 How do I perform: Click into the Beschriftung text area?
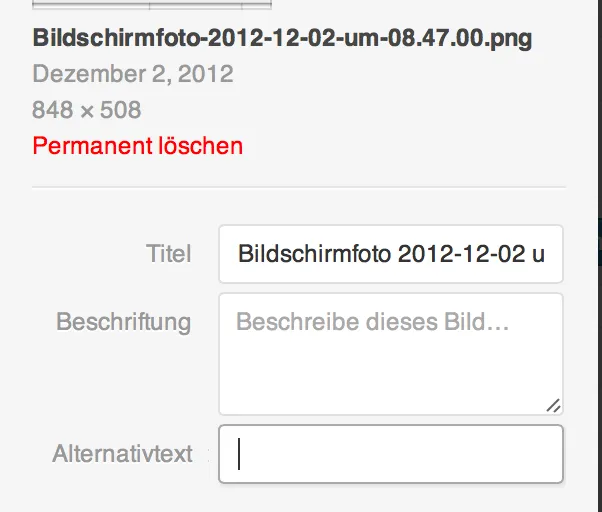click(391, 354)
